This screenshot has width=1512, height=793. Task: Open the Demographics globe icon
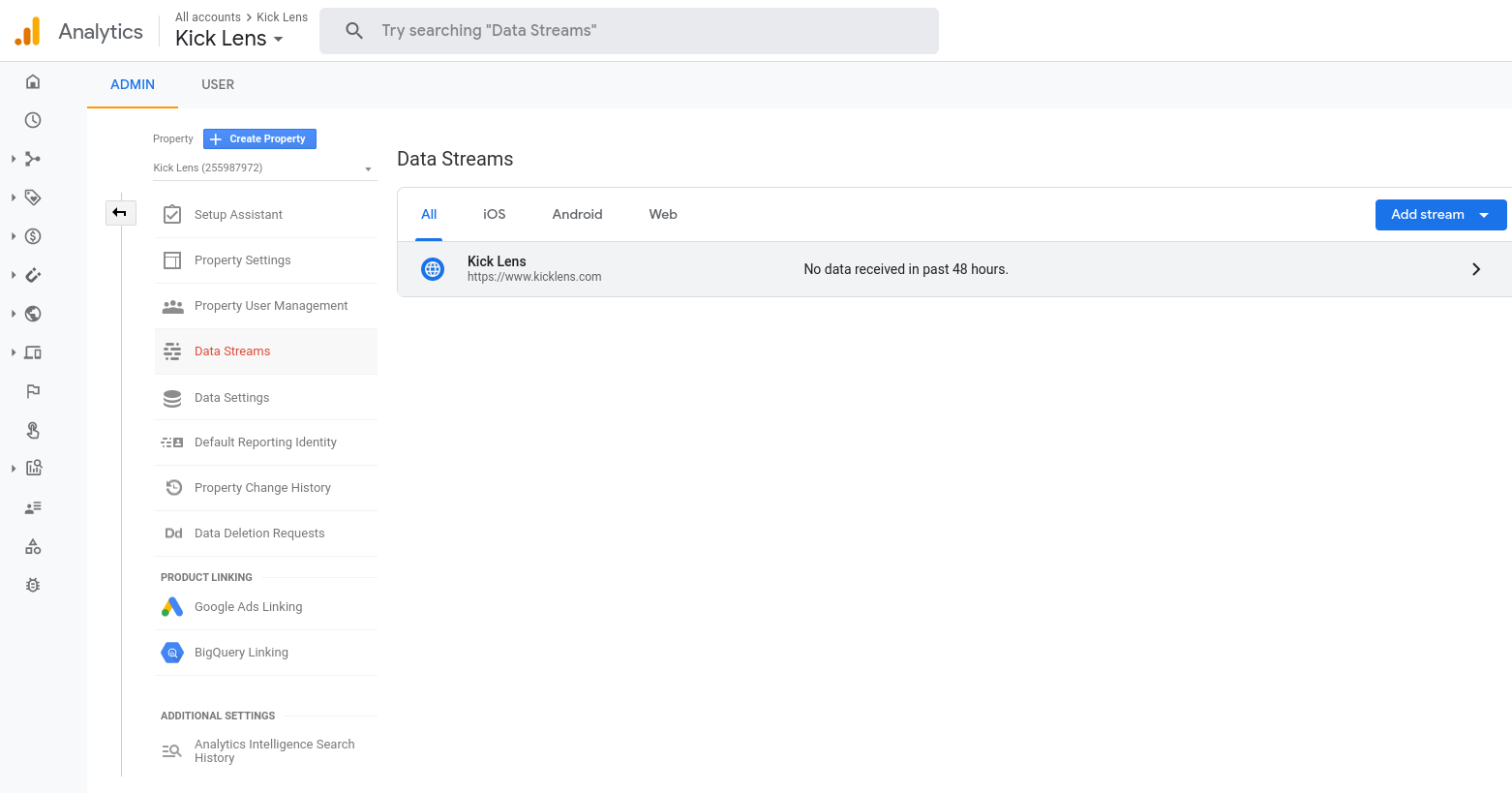33,314
